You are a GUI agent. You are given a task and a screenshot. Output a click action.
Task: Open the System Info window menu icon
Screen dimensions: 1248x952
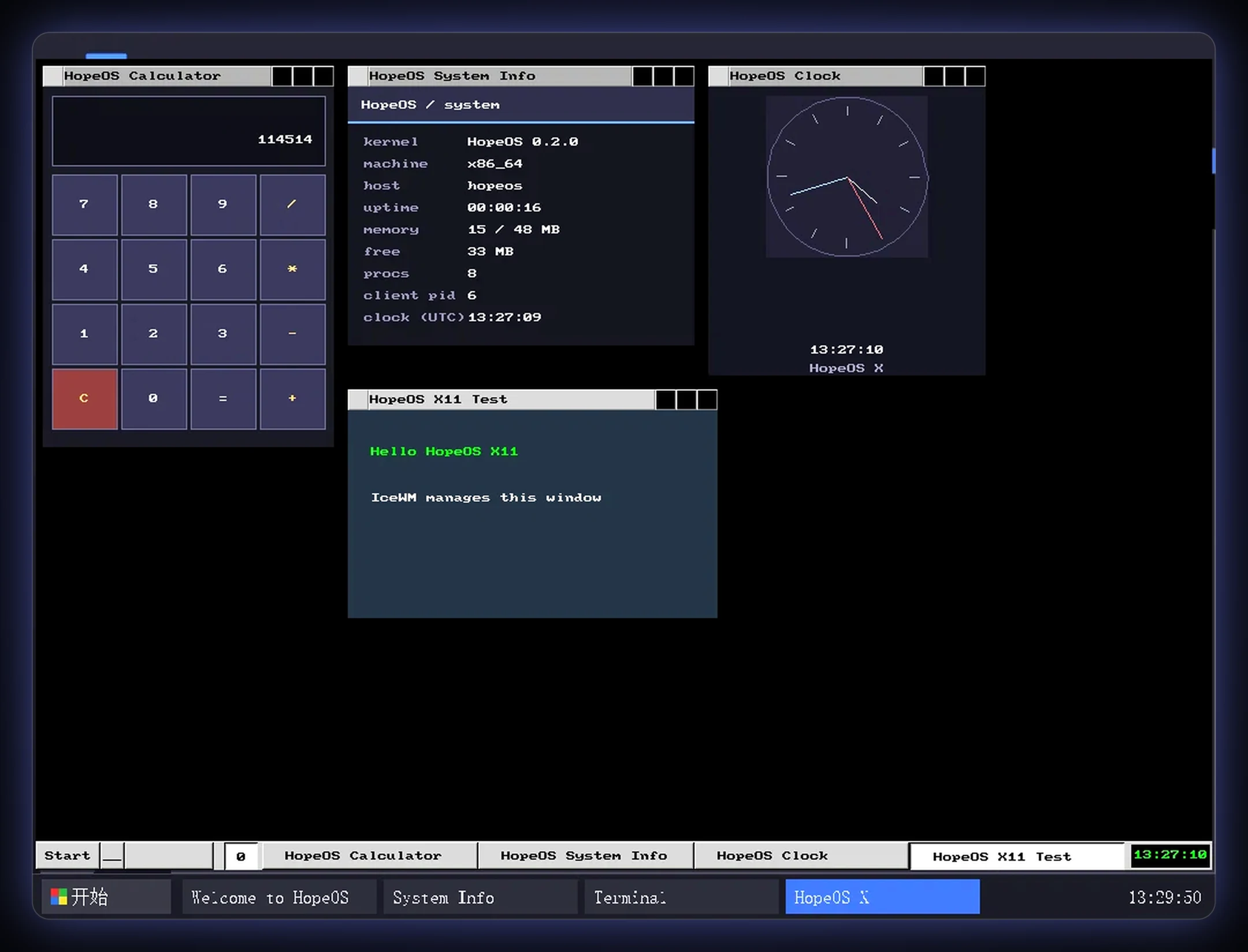click(x=358, y=76)
